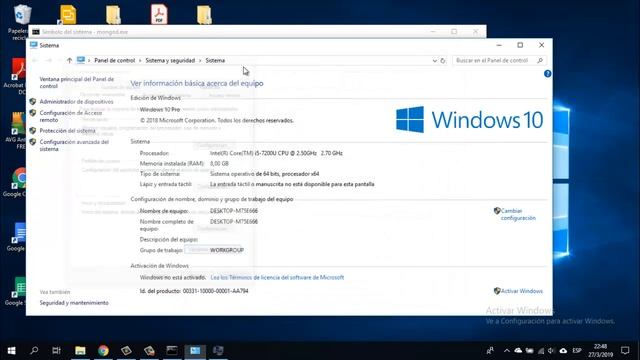
Task: Click the Sistema y seguridad breadcrumb
Action: pos(170,60)
